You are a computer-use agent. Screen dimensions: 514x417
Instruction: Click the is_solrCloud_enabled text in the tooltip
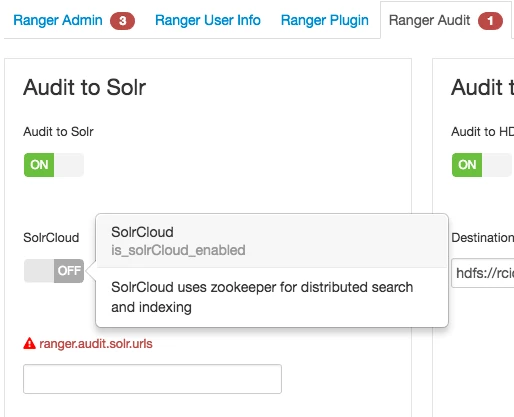point(178,250)
